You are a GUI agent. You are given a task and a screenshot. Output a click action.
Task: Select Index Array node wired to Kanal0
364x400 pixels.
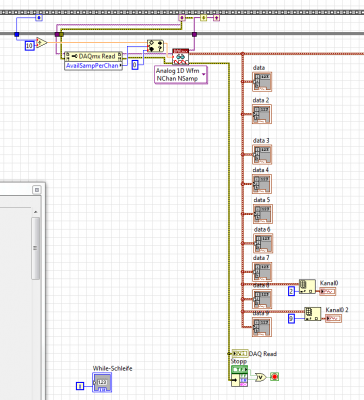pyautogui.click(x=307, y=286)
